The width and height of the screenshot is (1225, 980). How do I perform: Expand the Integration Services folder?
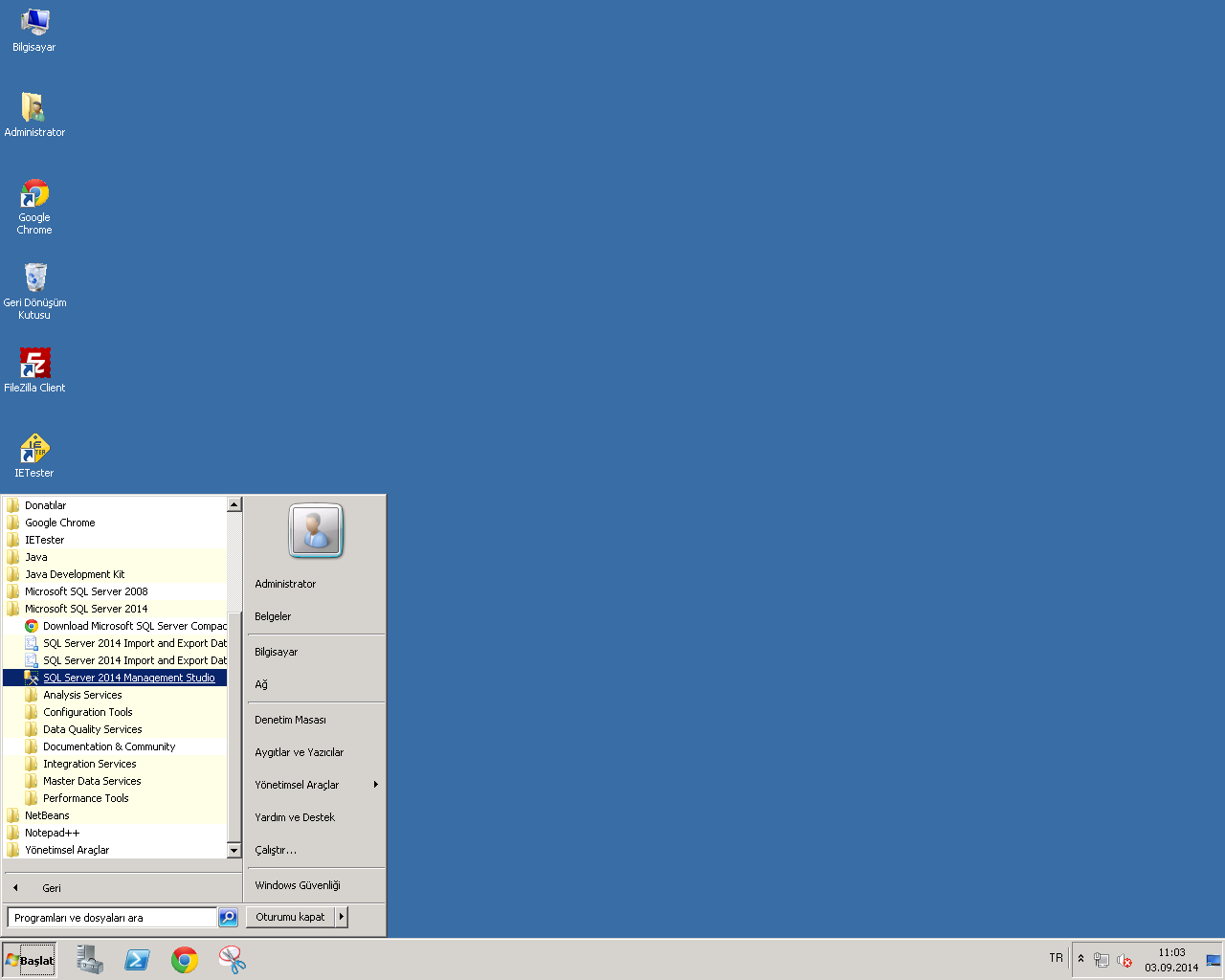tap(115, 764)
